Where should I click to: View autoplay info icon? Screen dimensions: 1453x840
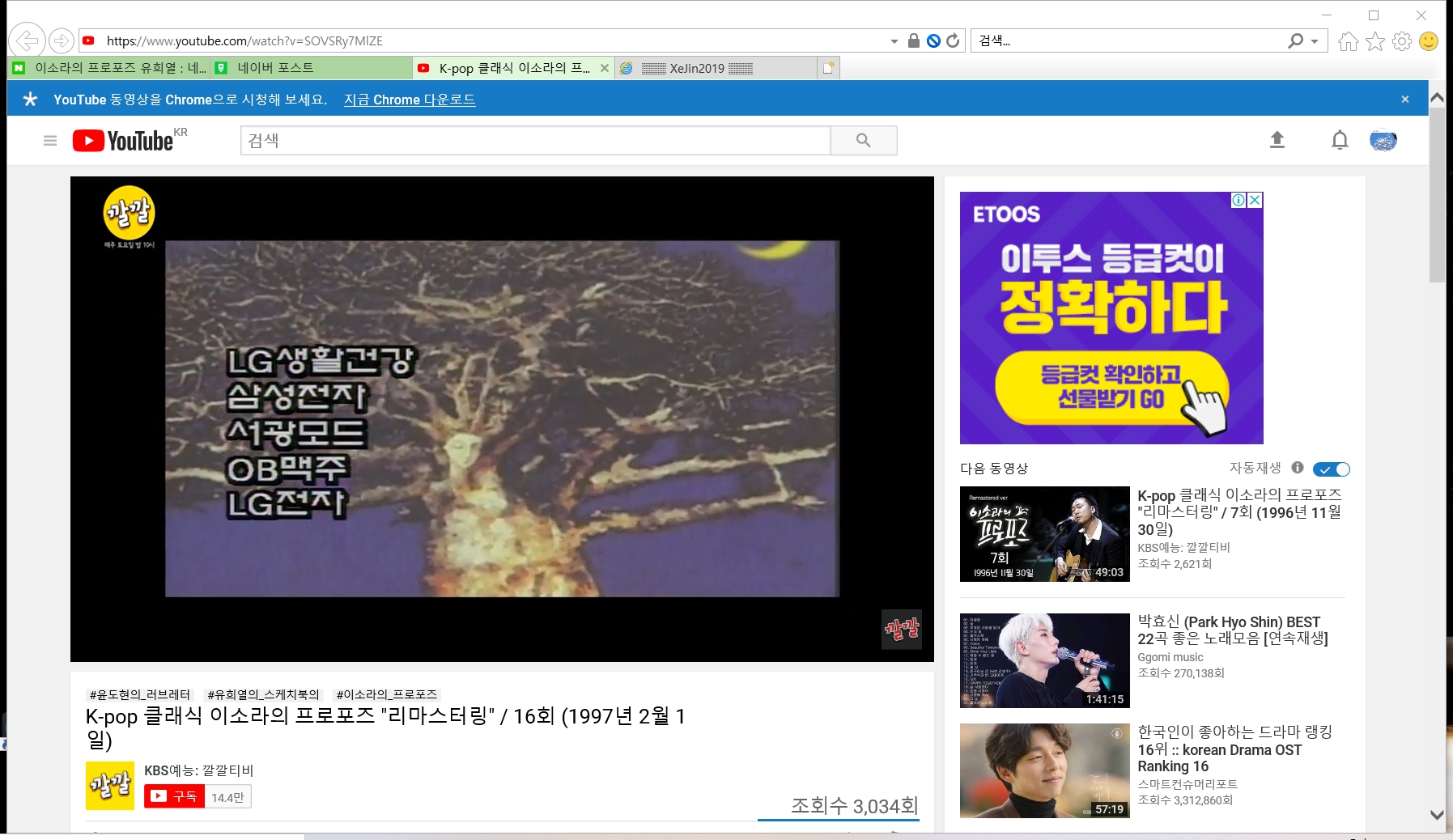(x=1298, y=468)
